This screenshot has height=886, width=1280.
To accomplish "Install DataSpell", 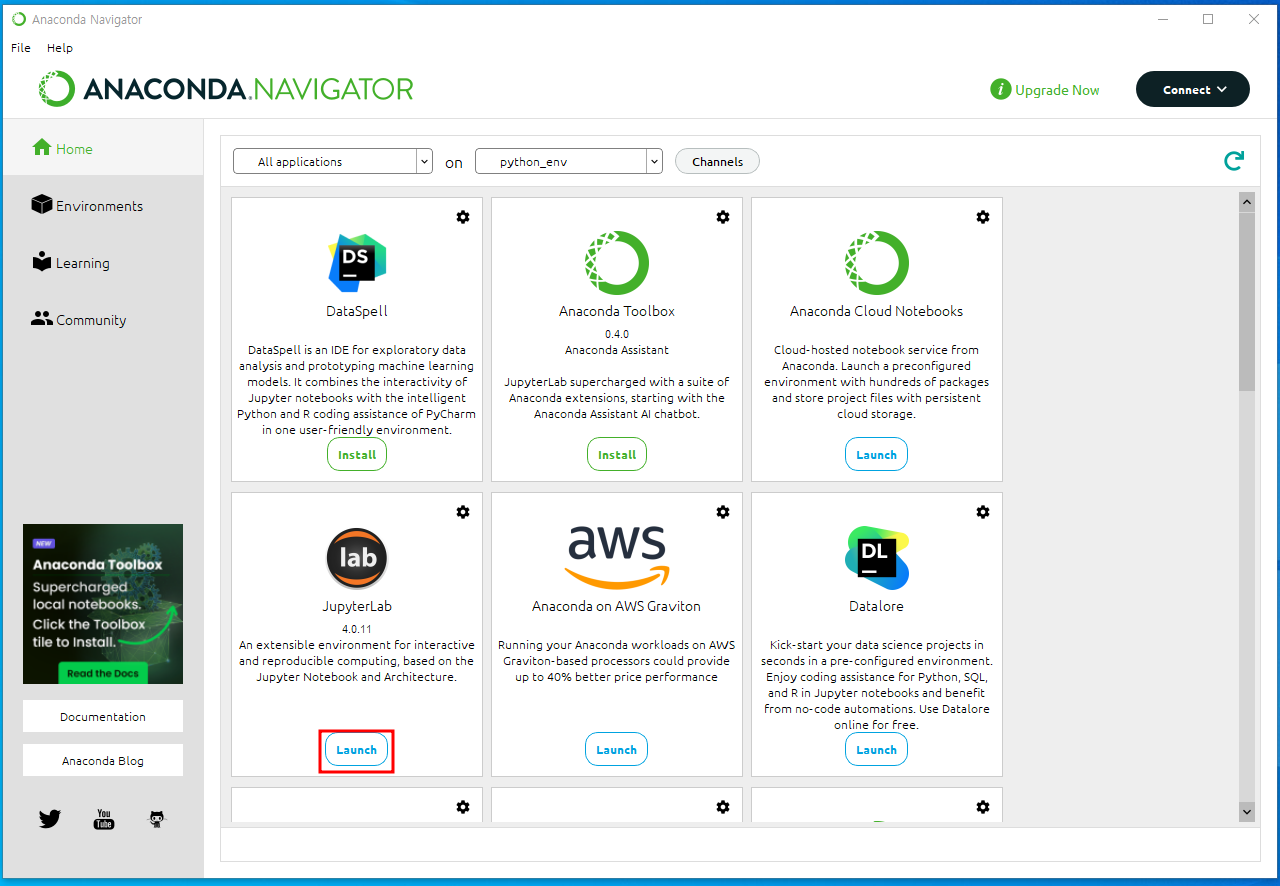I will [357, 454].
